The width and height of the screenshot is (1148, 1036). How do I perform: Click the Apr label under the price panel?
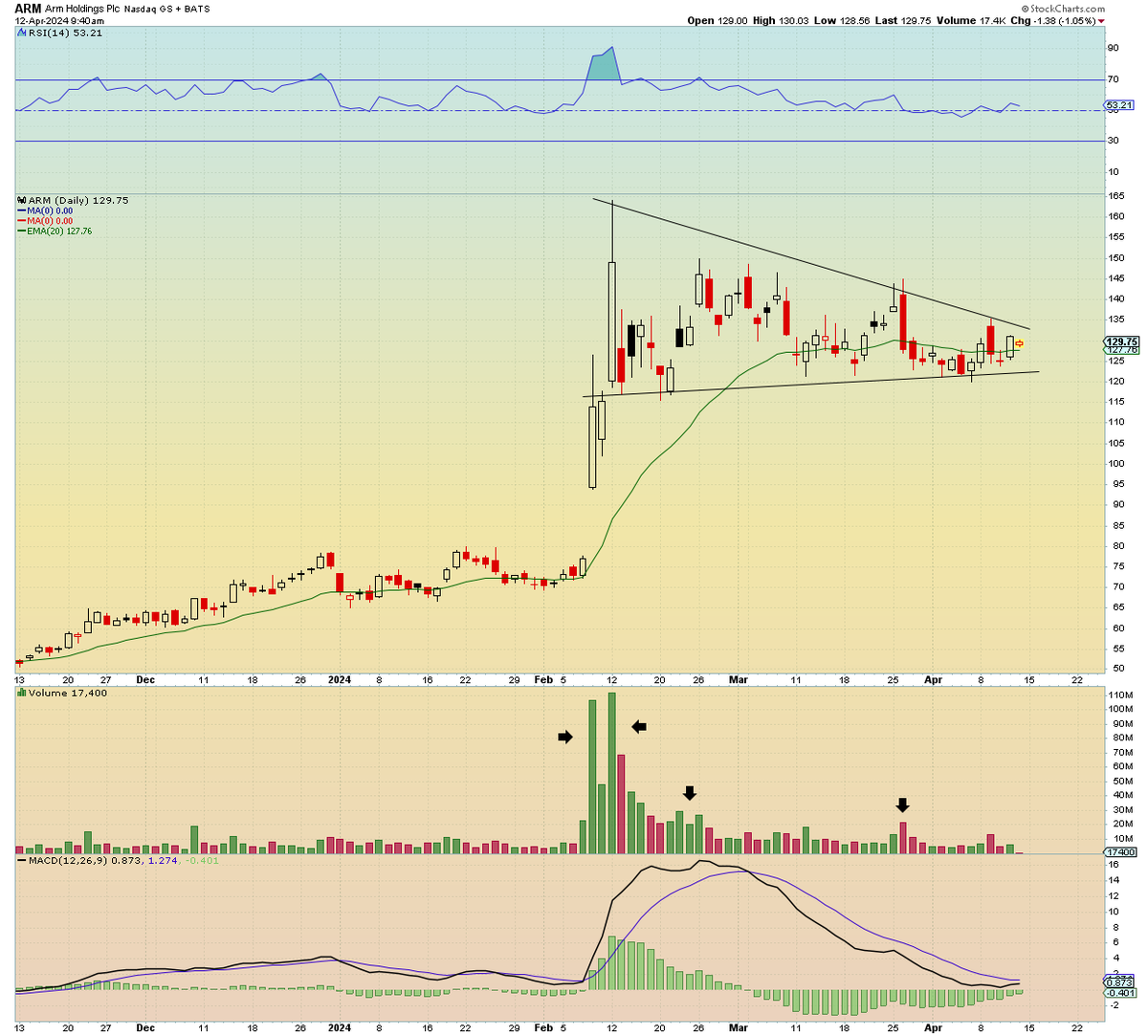(934, 680)
